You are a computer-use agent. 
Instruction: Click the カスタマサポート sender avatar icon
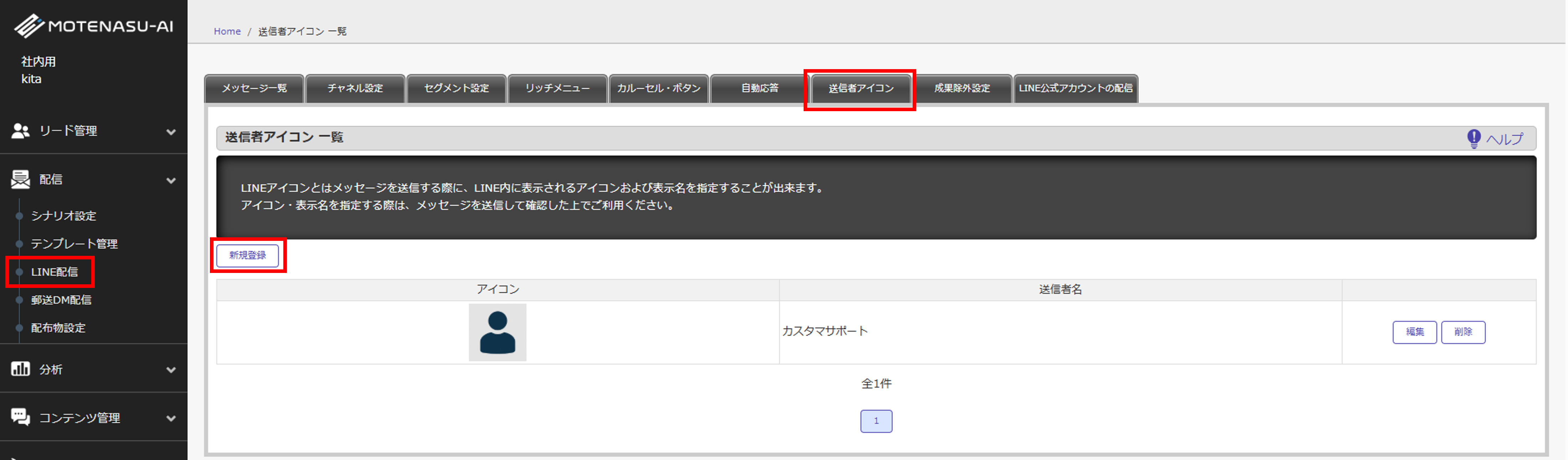497,333
